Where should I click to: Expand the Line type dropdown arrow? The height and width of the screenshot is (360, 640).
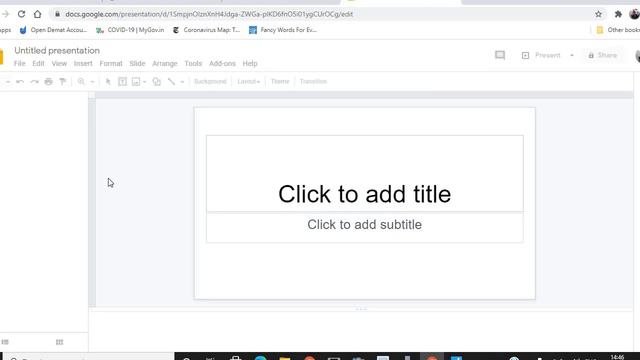point(182,82)
